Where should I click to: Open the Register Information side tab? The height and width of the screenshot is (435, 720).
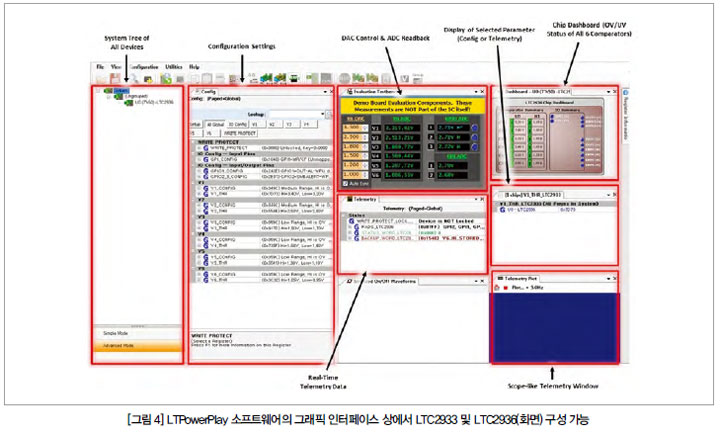pos(625,115)
